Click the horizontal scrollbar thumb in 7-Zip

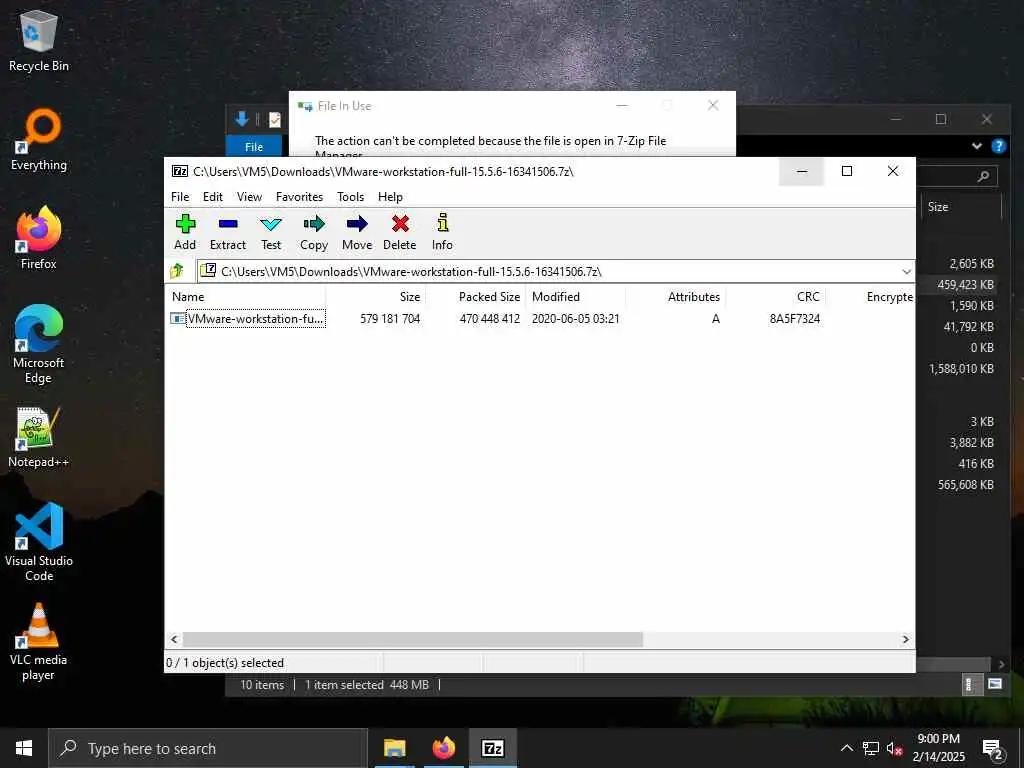[413, 639]
